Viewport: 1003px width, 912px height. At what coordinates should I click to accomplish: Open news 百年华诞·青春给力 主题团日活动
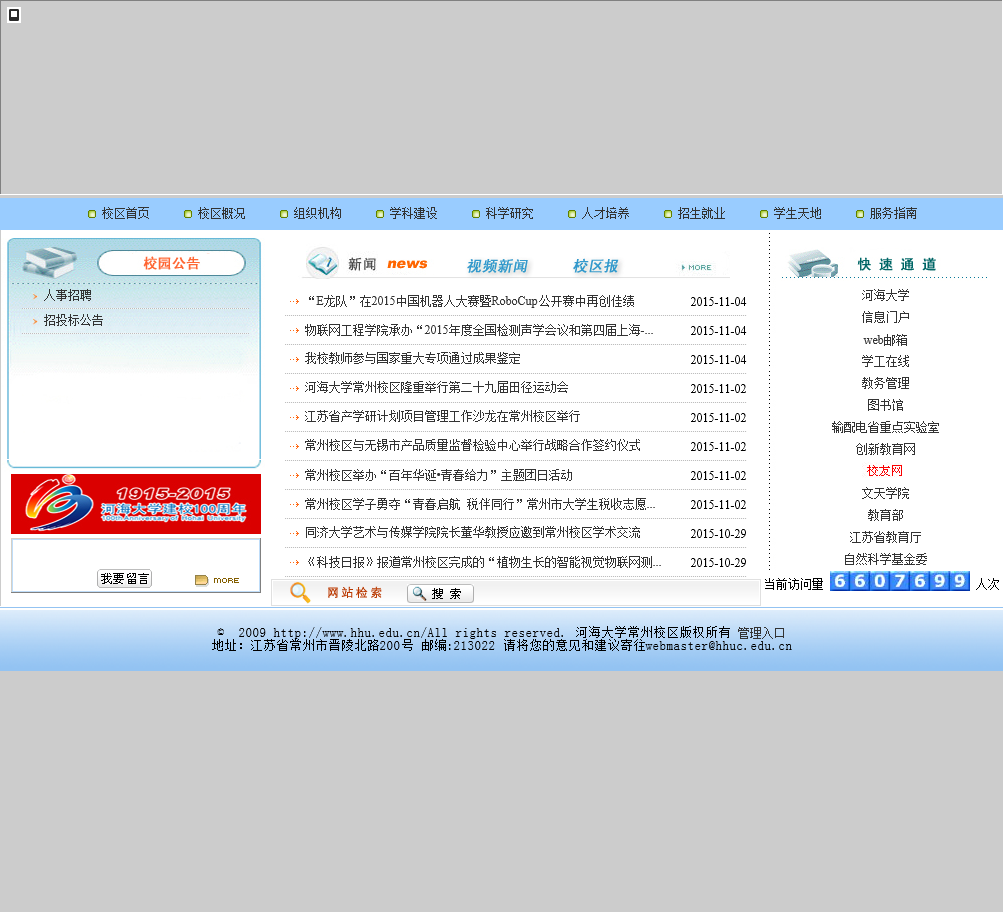[x=438, y=475]
